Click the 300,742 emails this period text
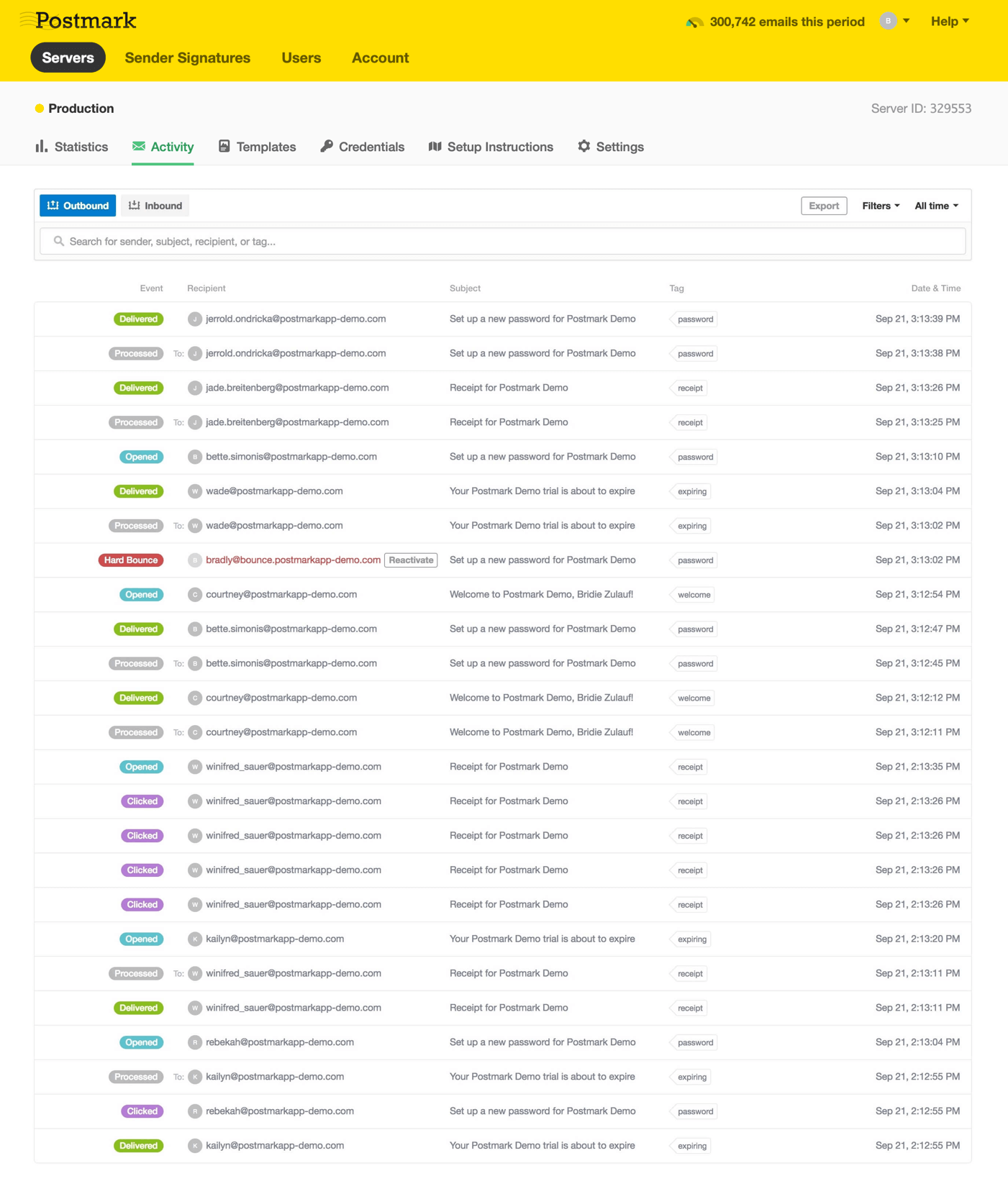This screenshot has height=1194, width=1008. click(787, 22)
